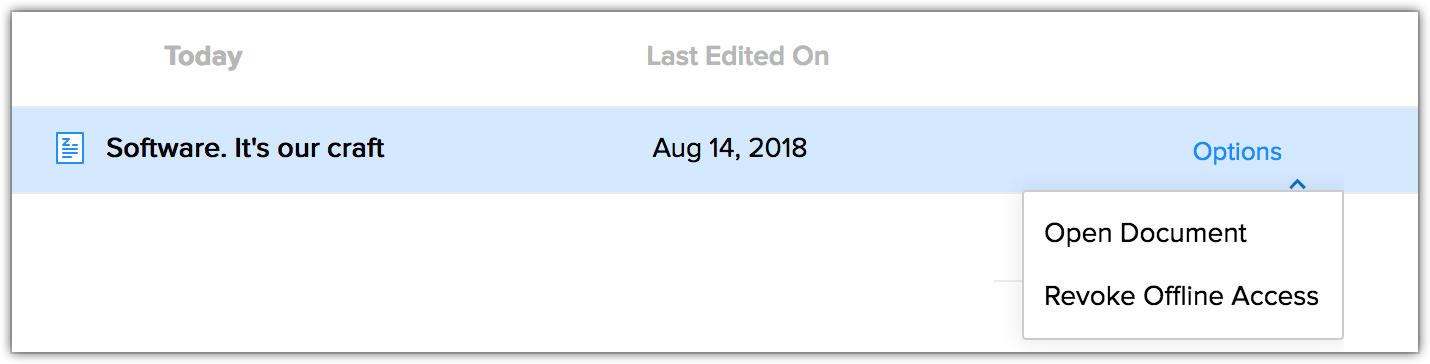Screen dimensions: 1430x364
Task: Select the highlighted document row background
Action: [714, 150]
